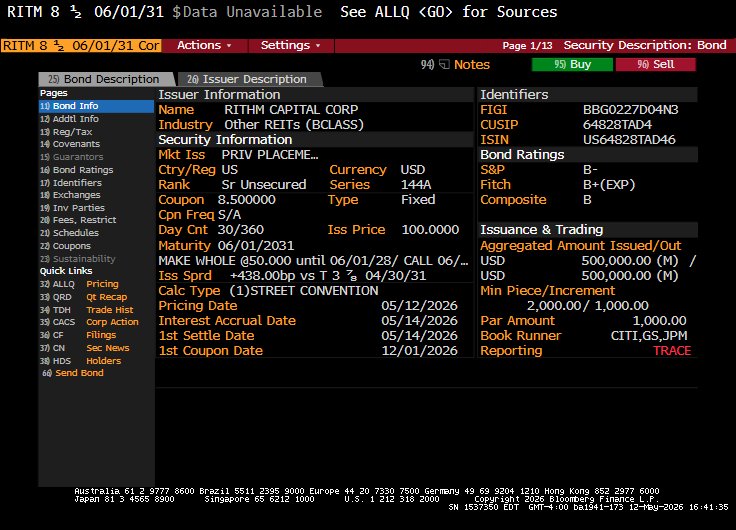Screen dimensions: 736x530
Task: Click Calc Type (1)STREET CONVENTION
Action: pos(304,291)
